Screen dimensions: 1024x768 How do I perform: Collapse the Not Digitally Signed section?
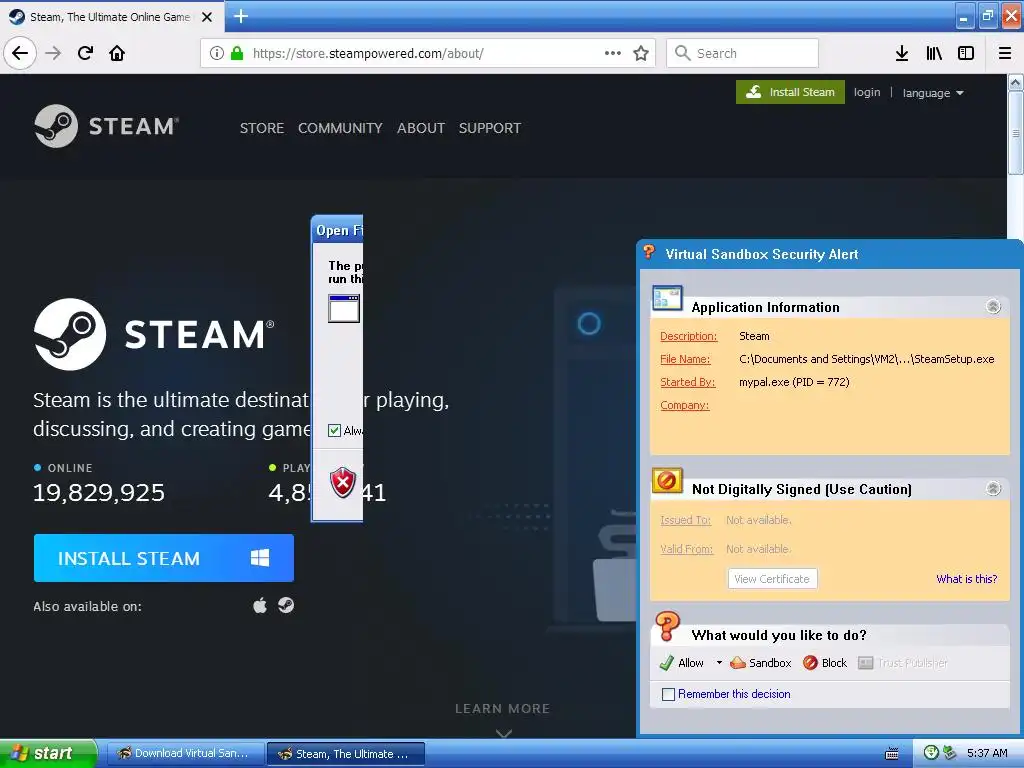tap(993, 488)
